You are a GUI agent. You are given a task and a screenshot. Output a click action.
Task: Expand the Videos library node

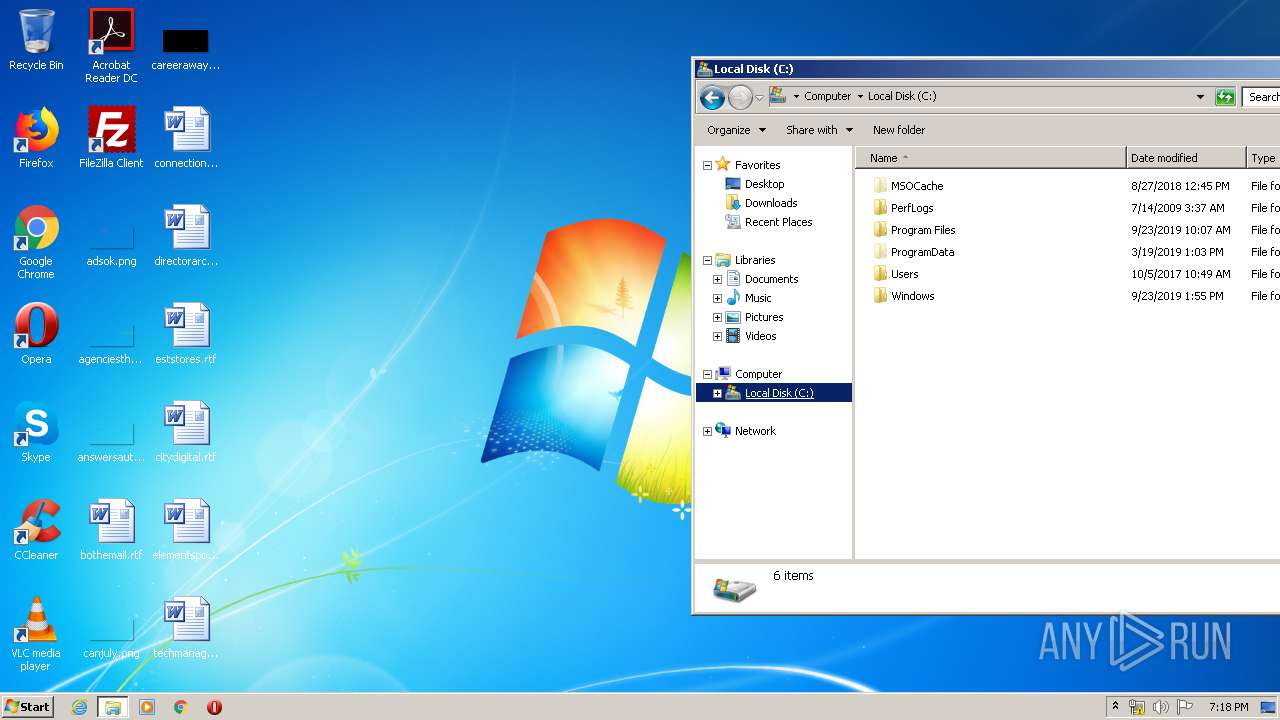(717, 336)
